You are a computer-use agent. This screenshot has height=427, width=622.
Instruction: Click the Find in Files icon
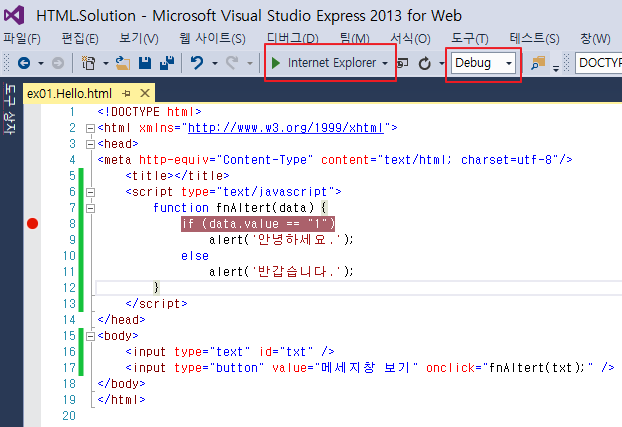pos(538,63)
